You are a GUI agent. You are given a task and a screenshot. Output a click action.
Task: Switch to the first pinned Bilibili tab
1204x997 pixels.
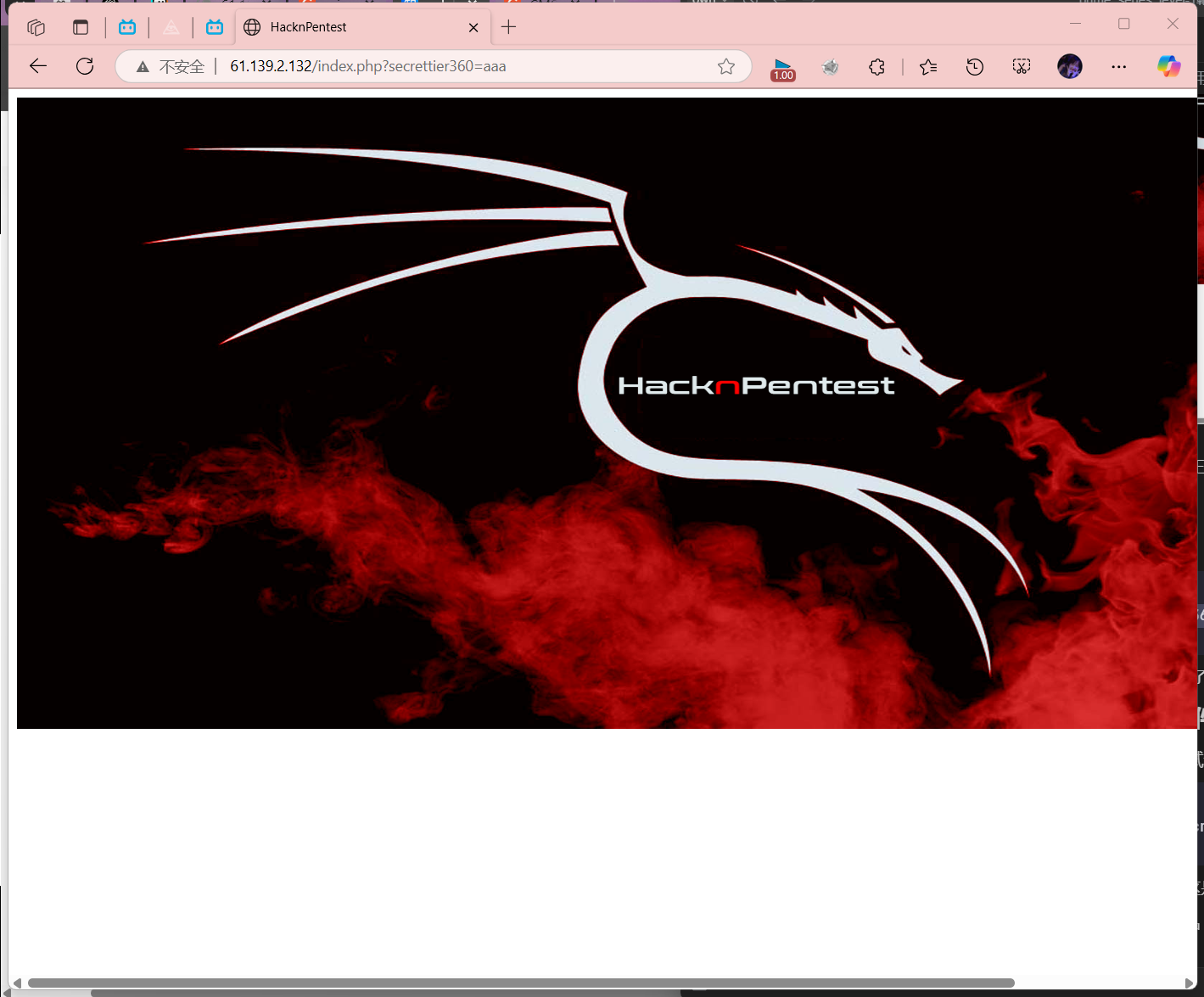pyautogui.click(x=127, y=27)
